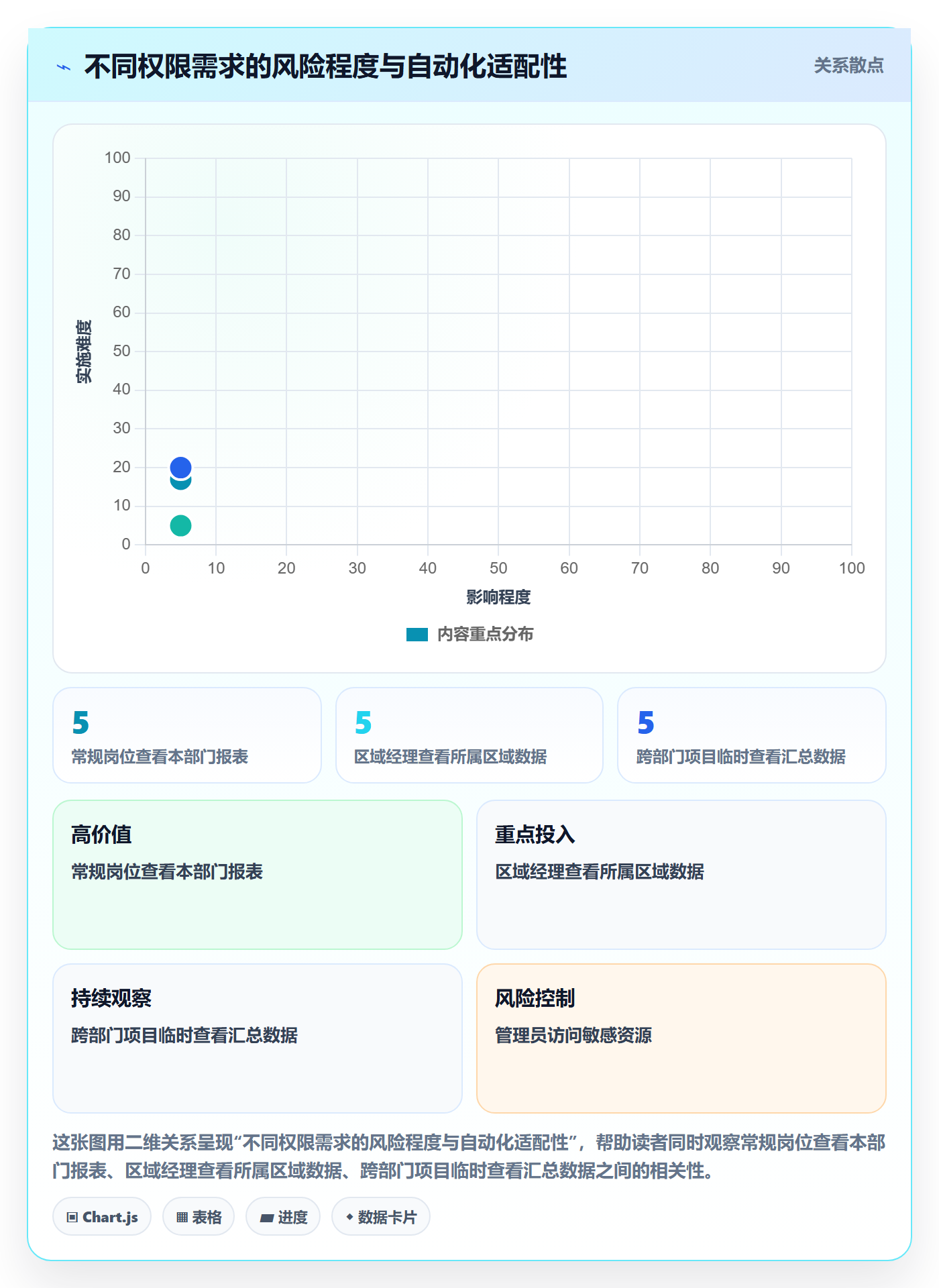939x1288 pixels.
Task: Open the 重点投入 quadrant card
Action: [x=681, y=875]
